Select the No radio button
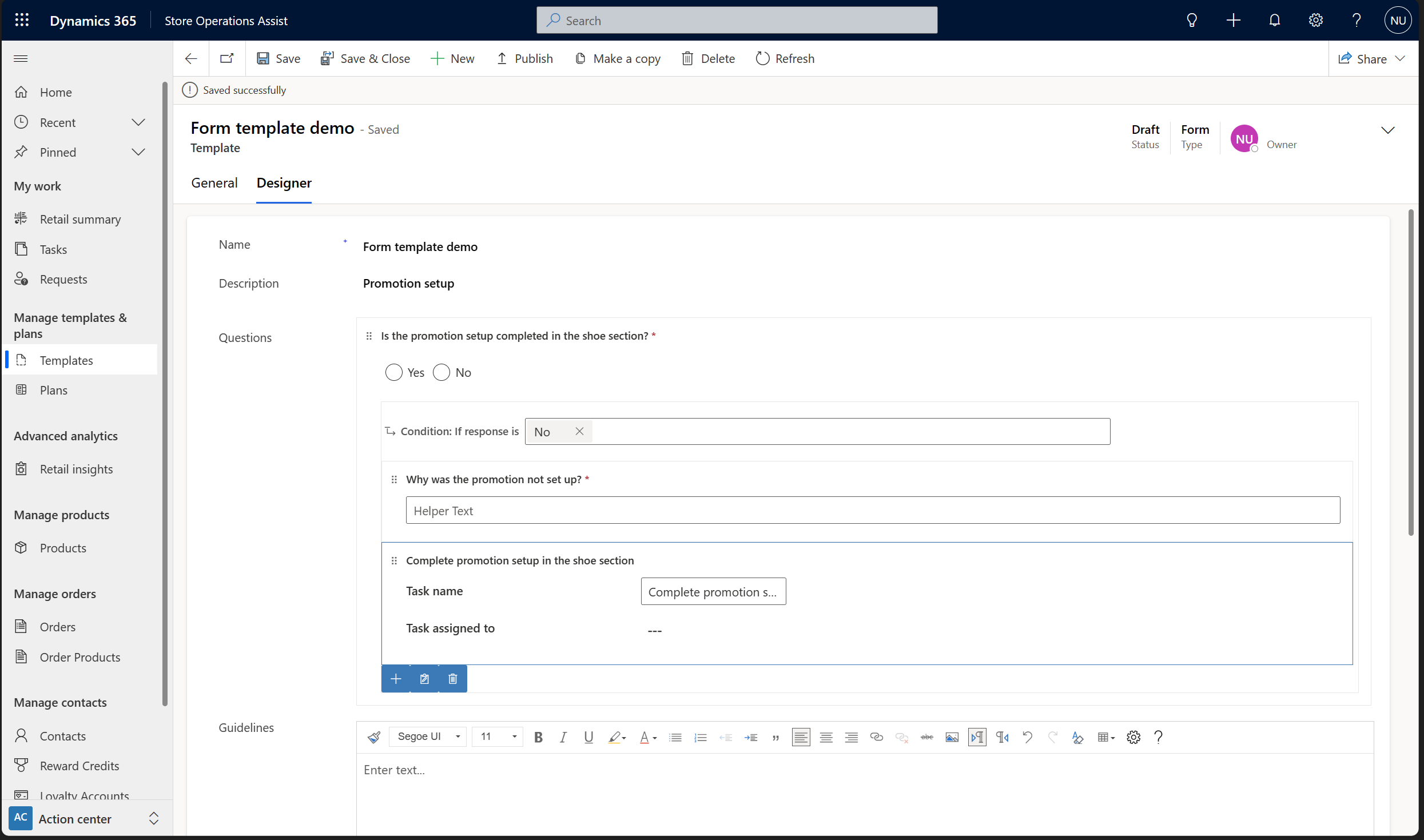Screen dimensions: 1424x840 [x=440, y=372]
